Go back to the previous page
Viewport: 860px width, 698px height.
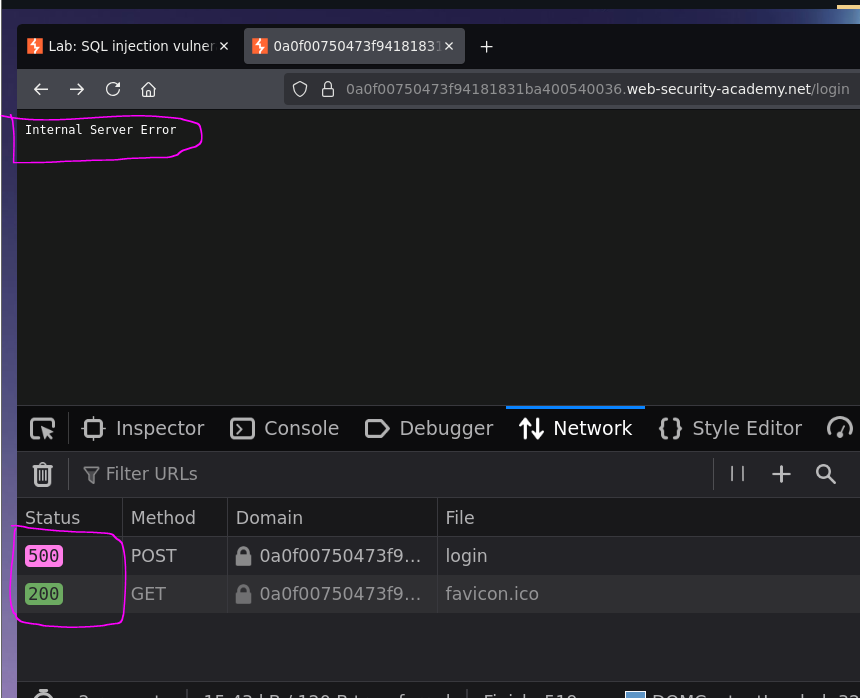41,89
